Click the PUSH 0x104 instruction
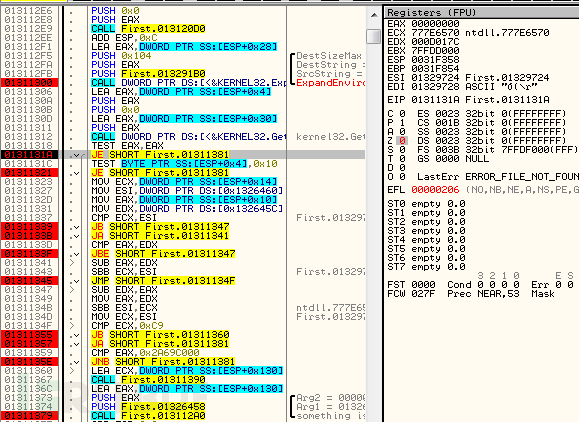 tap(121, 56)
